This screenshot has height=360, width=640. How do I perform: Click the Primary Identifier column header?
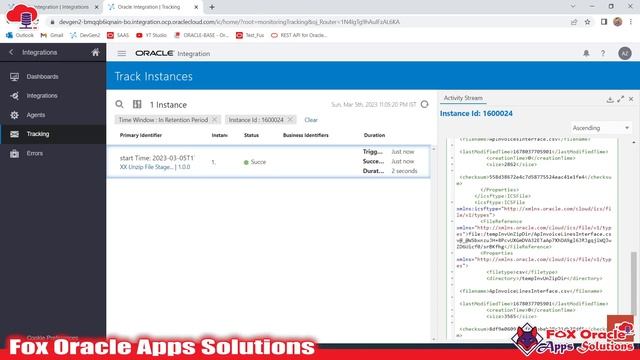(141, 135)
